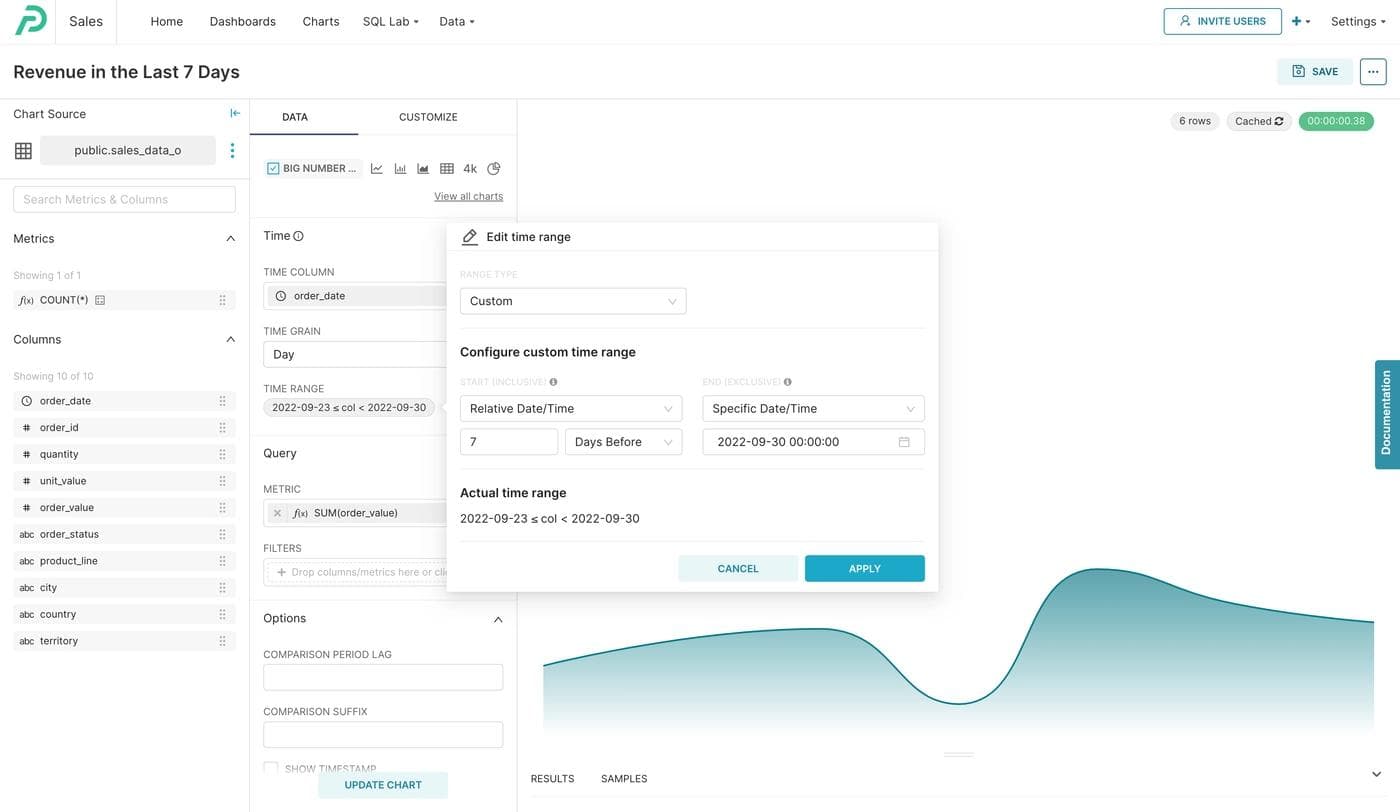Select the area chart icon

(423, 169)
